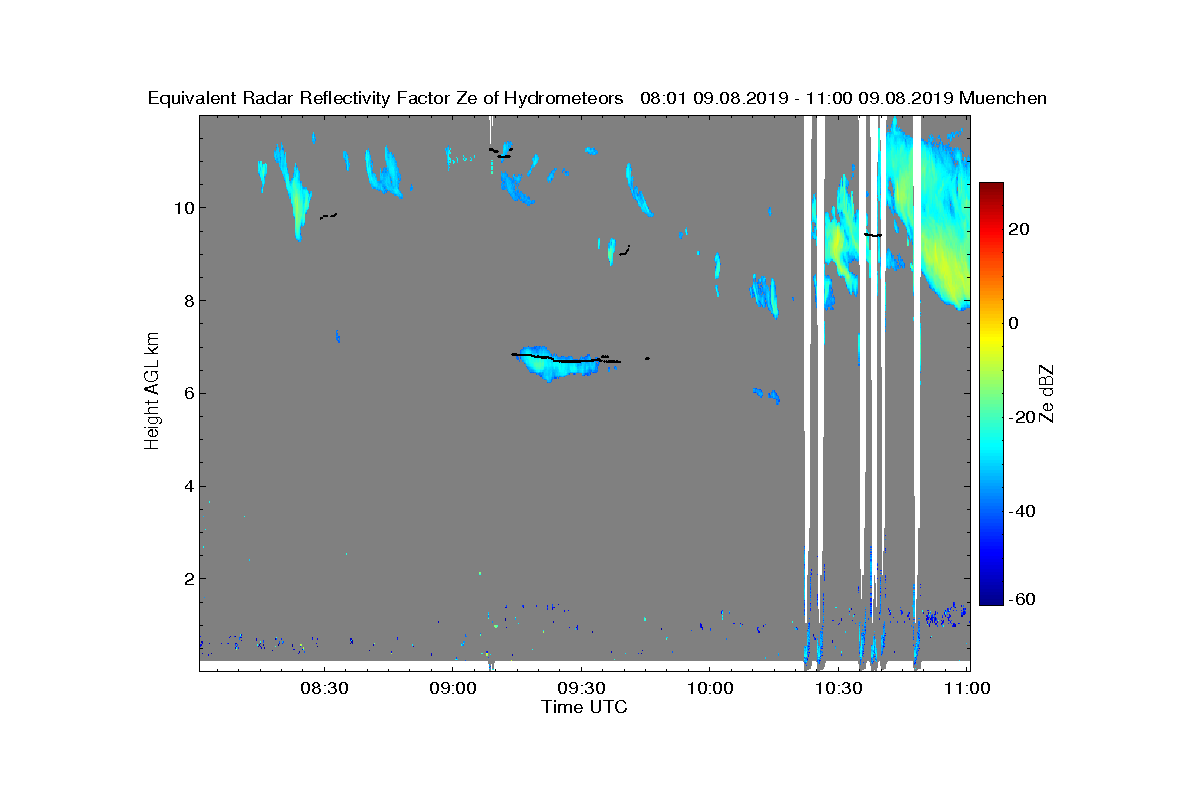Click the plot title 'Equivalent Radar Reflectivity Factor Ze of Hydrometeors'
Viewport: 1200px width, 800px height.
[386, 98]
